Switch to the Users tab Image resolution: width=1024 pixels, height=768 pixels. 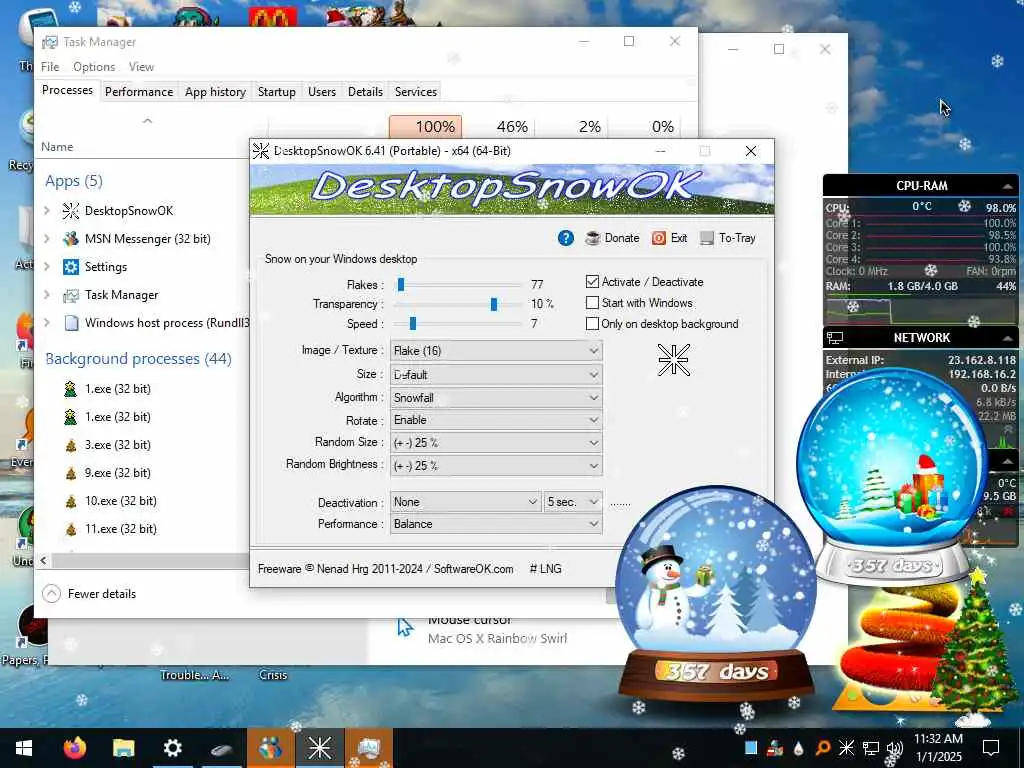click(321, 92)
